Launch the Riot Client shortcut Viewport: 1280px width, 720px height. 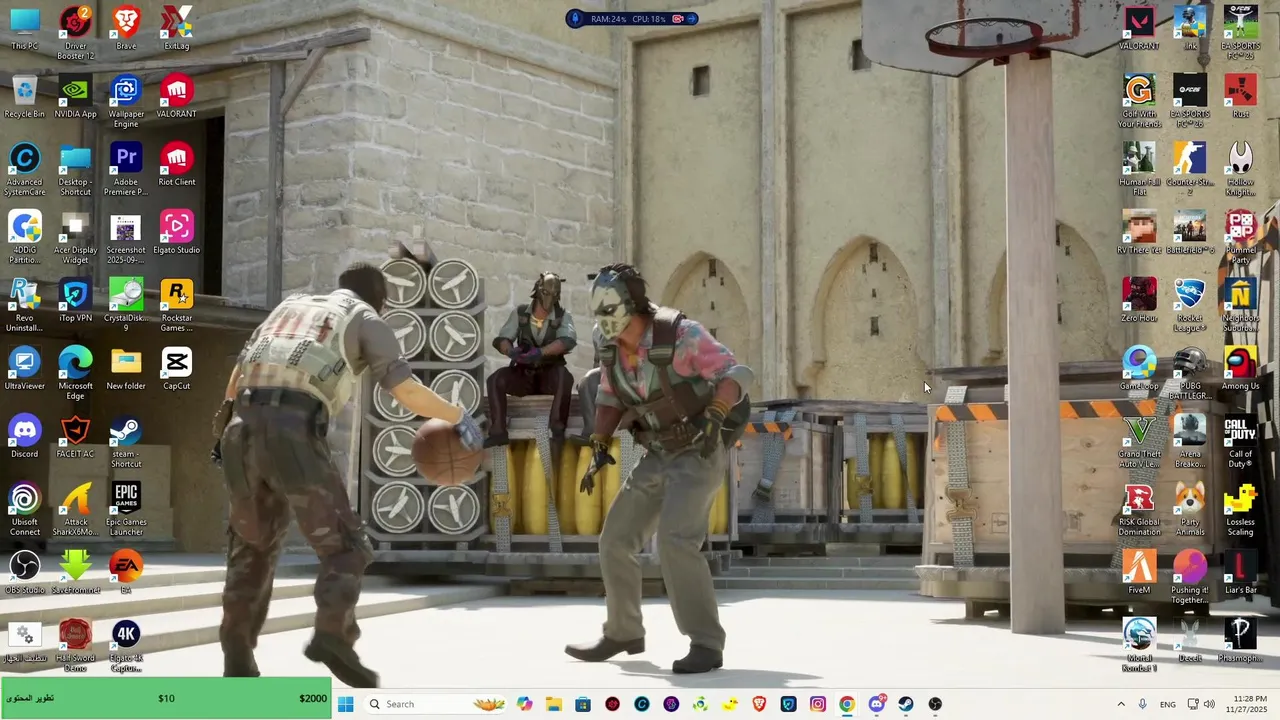176,164
